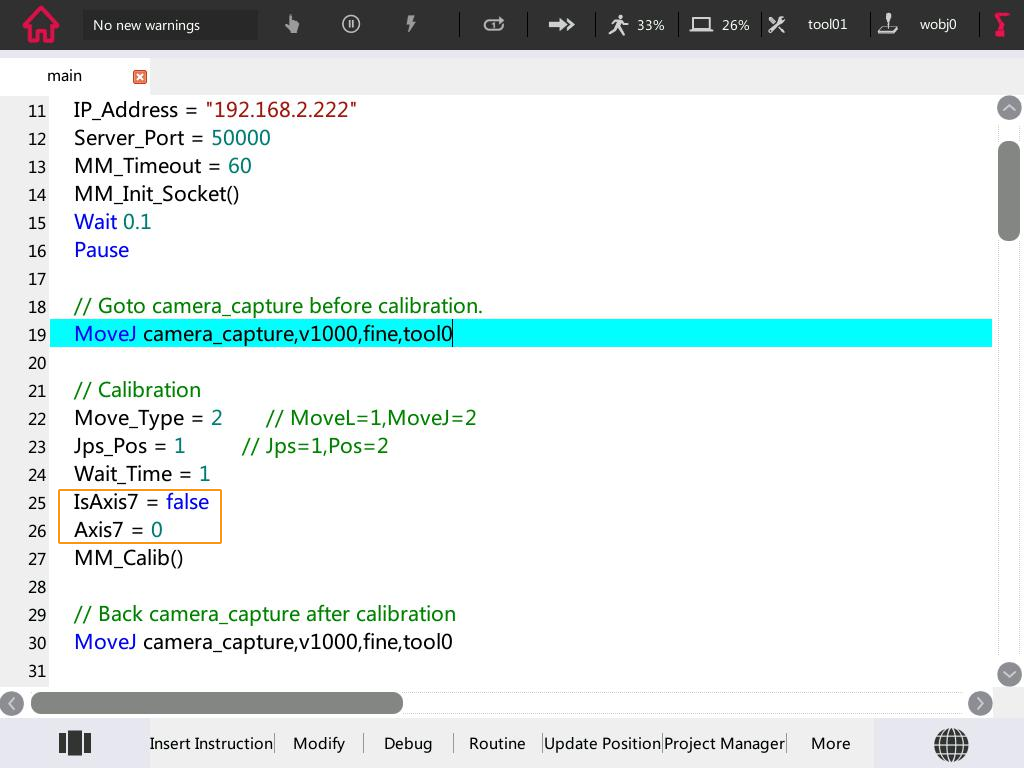The height and width of the screenshot is (768, 1024).
Task: Click the red sigma logo icon
Action: pyautogui.click(x=1000, y=24)
